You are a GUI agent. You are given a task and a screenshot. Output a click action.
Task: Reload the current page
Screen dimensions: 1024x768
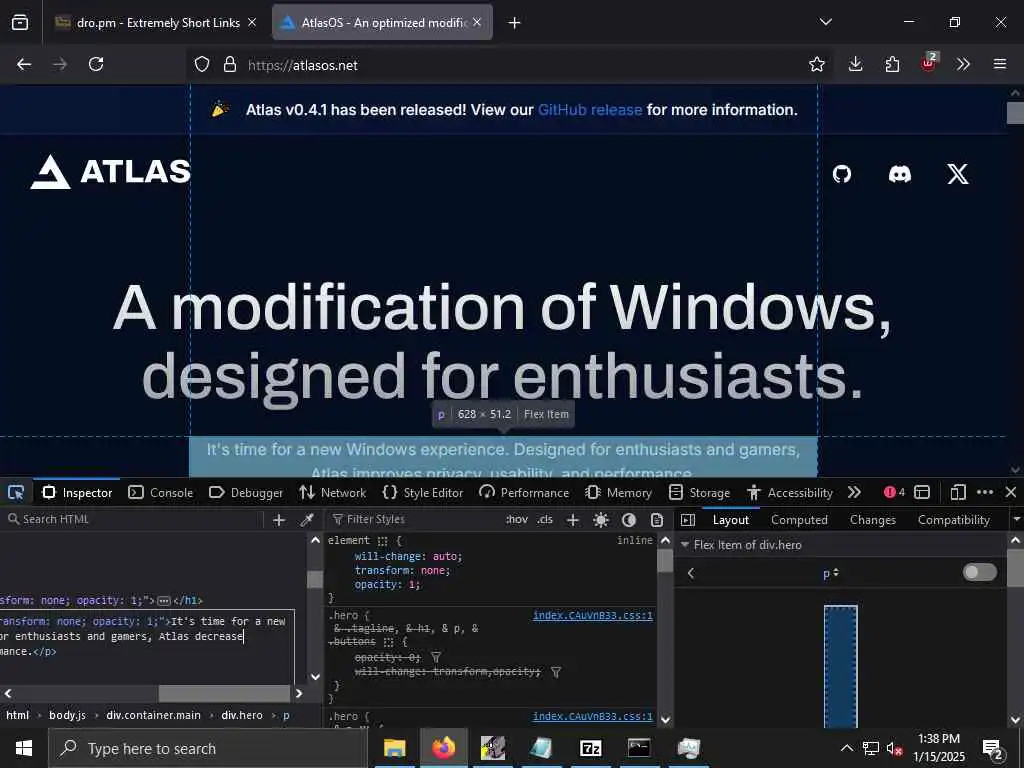point(96,64)
